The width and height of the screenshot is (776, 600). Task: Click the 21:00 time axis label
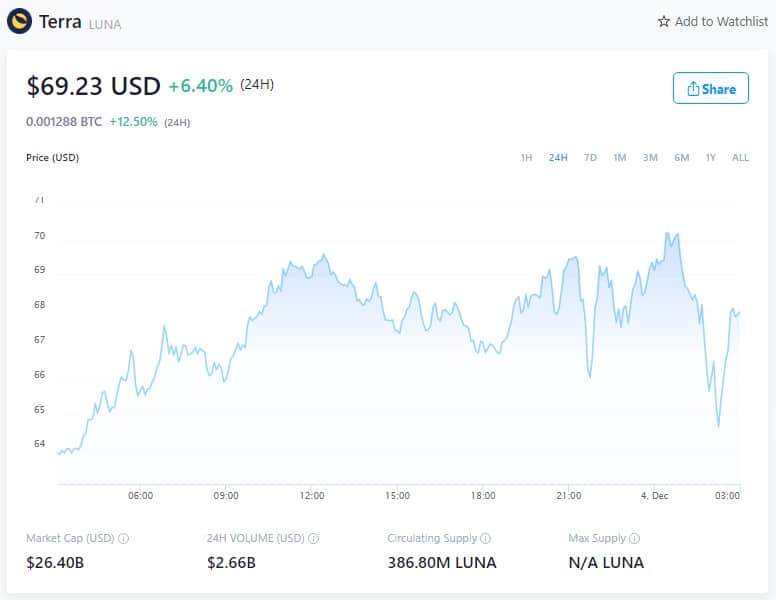tap(569, 496)
